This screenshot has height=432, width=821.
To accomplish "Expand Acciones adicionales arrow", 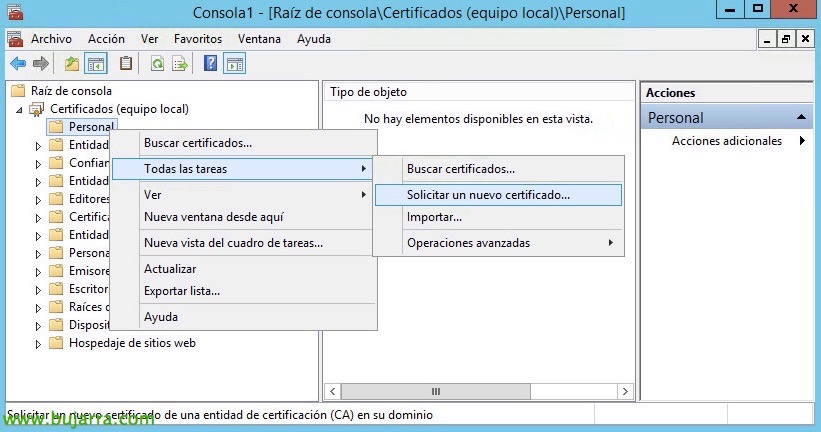I will click(x=802, y=140).
